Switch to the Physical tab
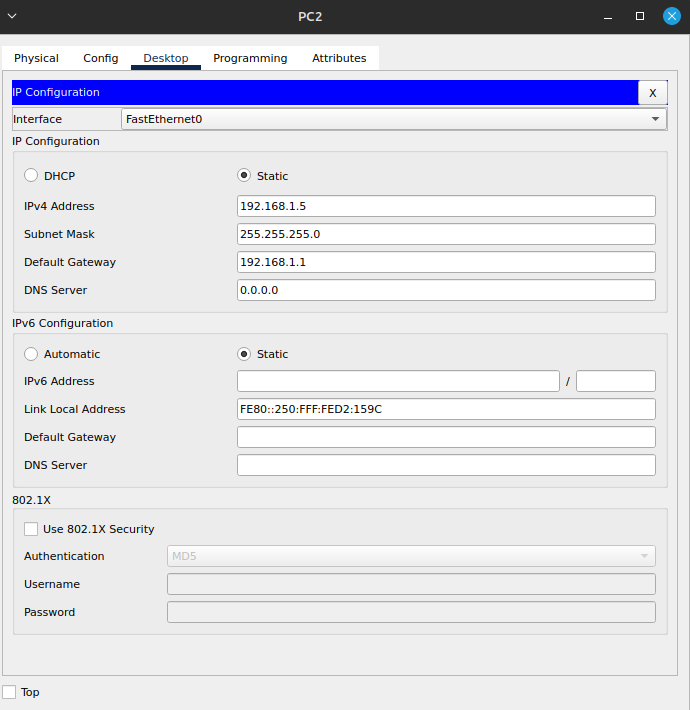The image size is (690, 710). [36, 58]
